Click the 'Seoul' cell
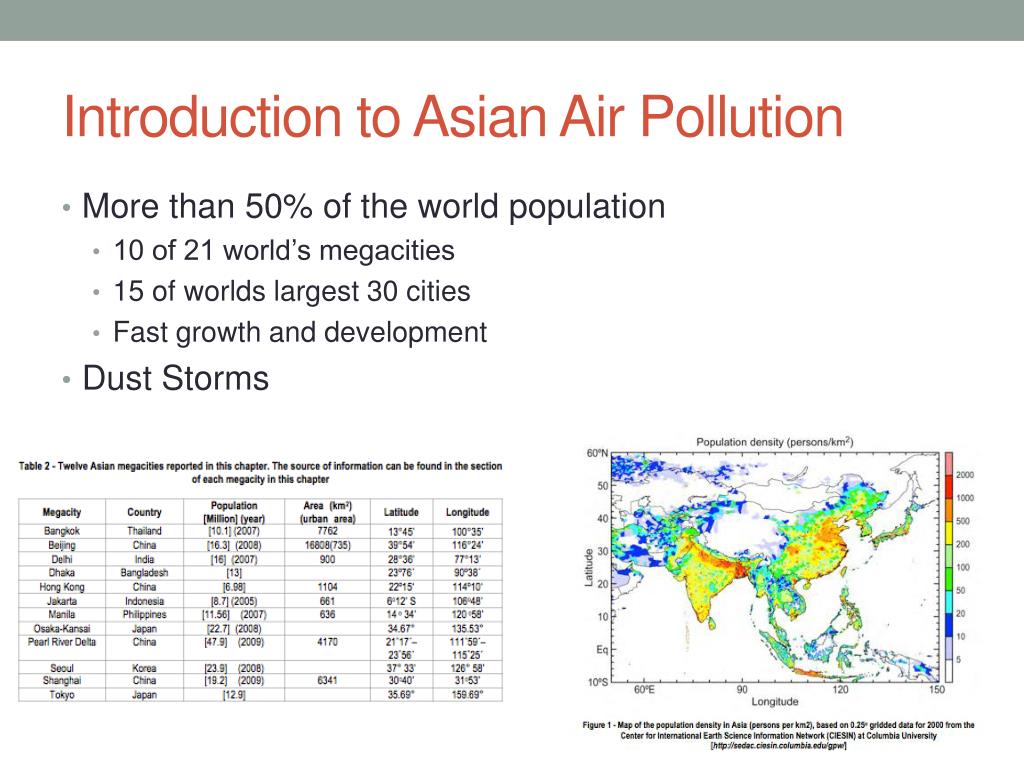This screenshot has width=1024, height=768. point(62,668)
